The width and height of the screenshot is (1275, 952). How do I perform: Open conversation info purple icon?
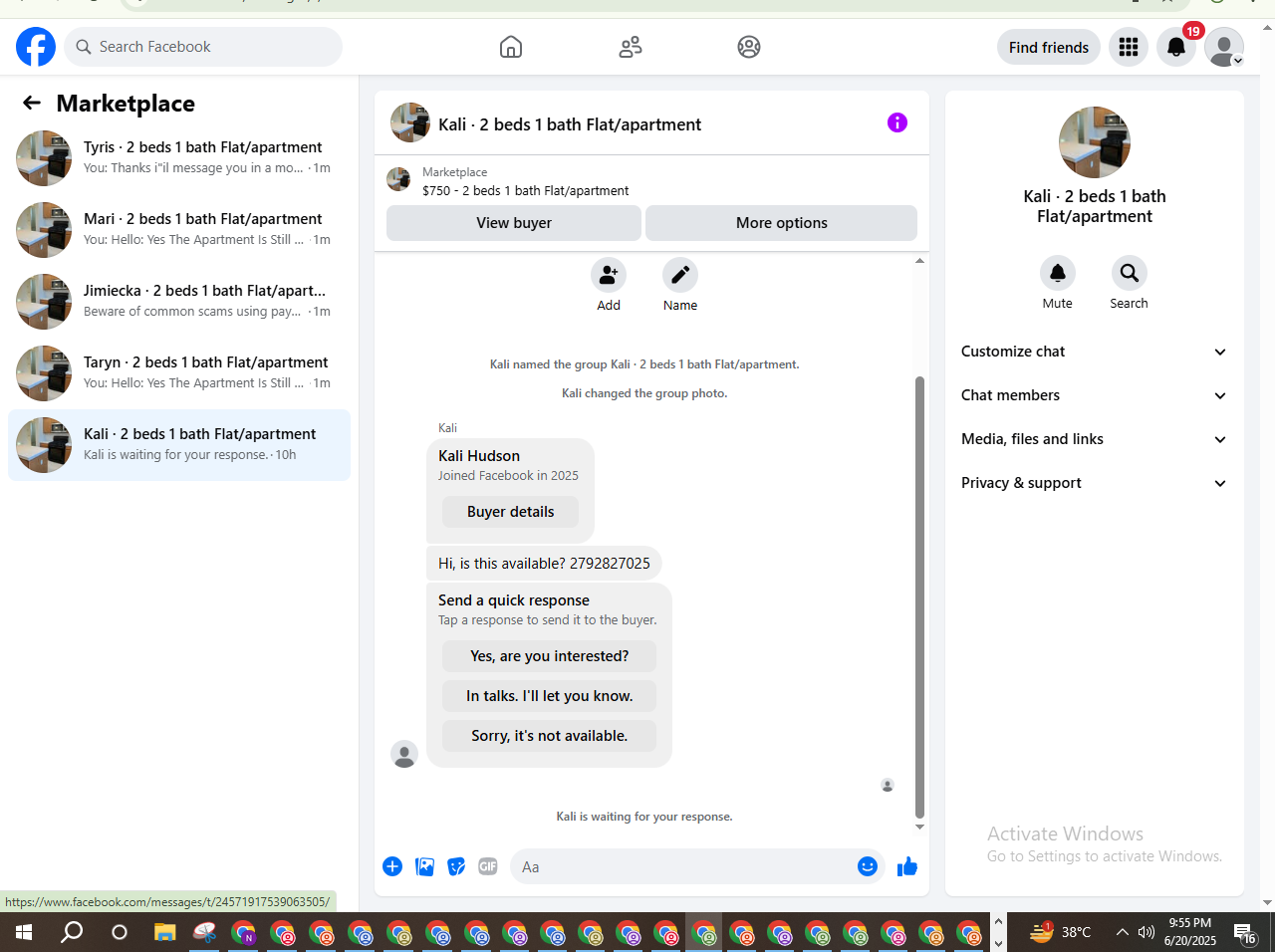point(897,122)
